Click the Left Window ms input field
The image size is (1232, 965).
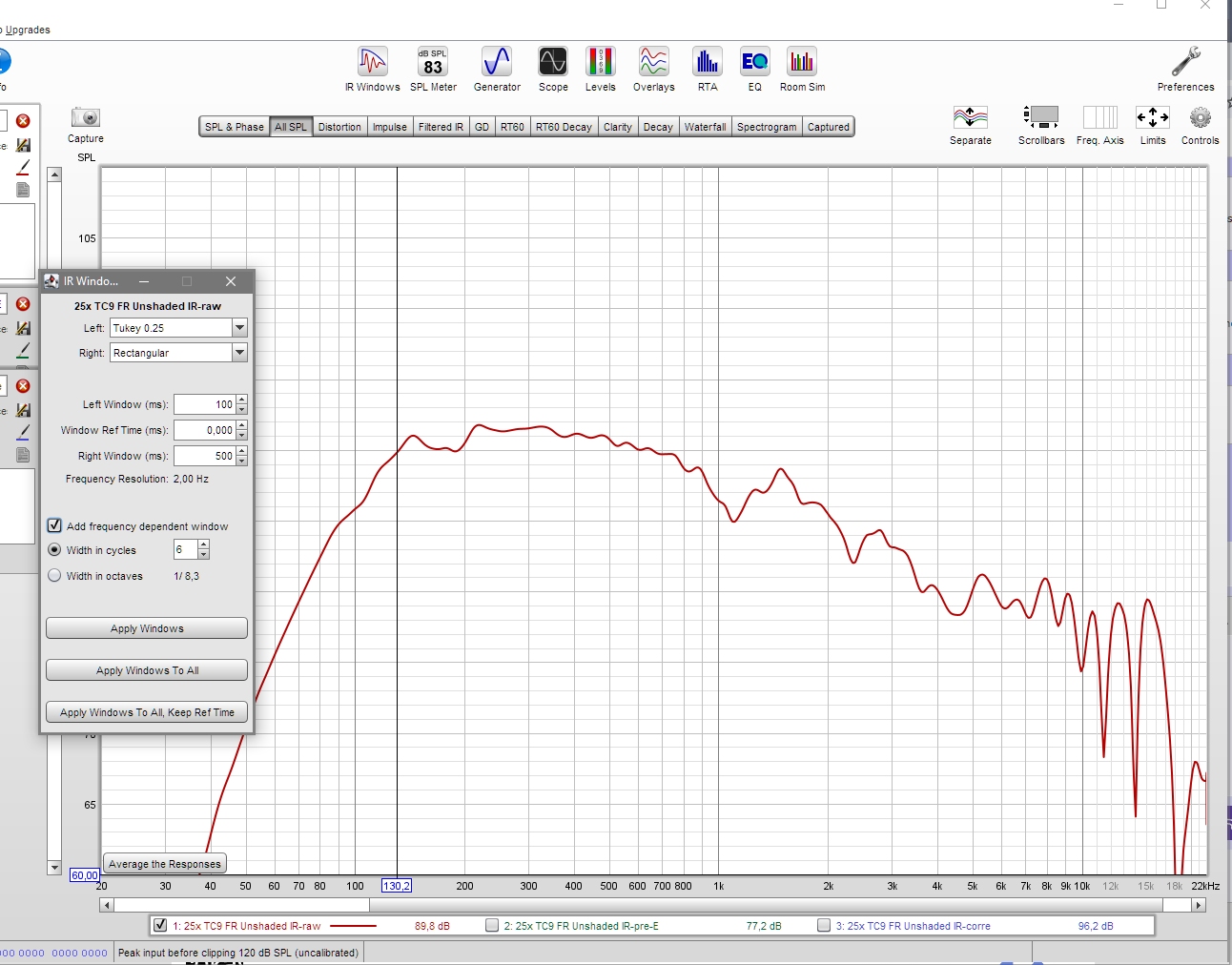coord(205,404)
